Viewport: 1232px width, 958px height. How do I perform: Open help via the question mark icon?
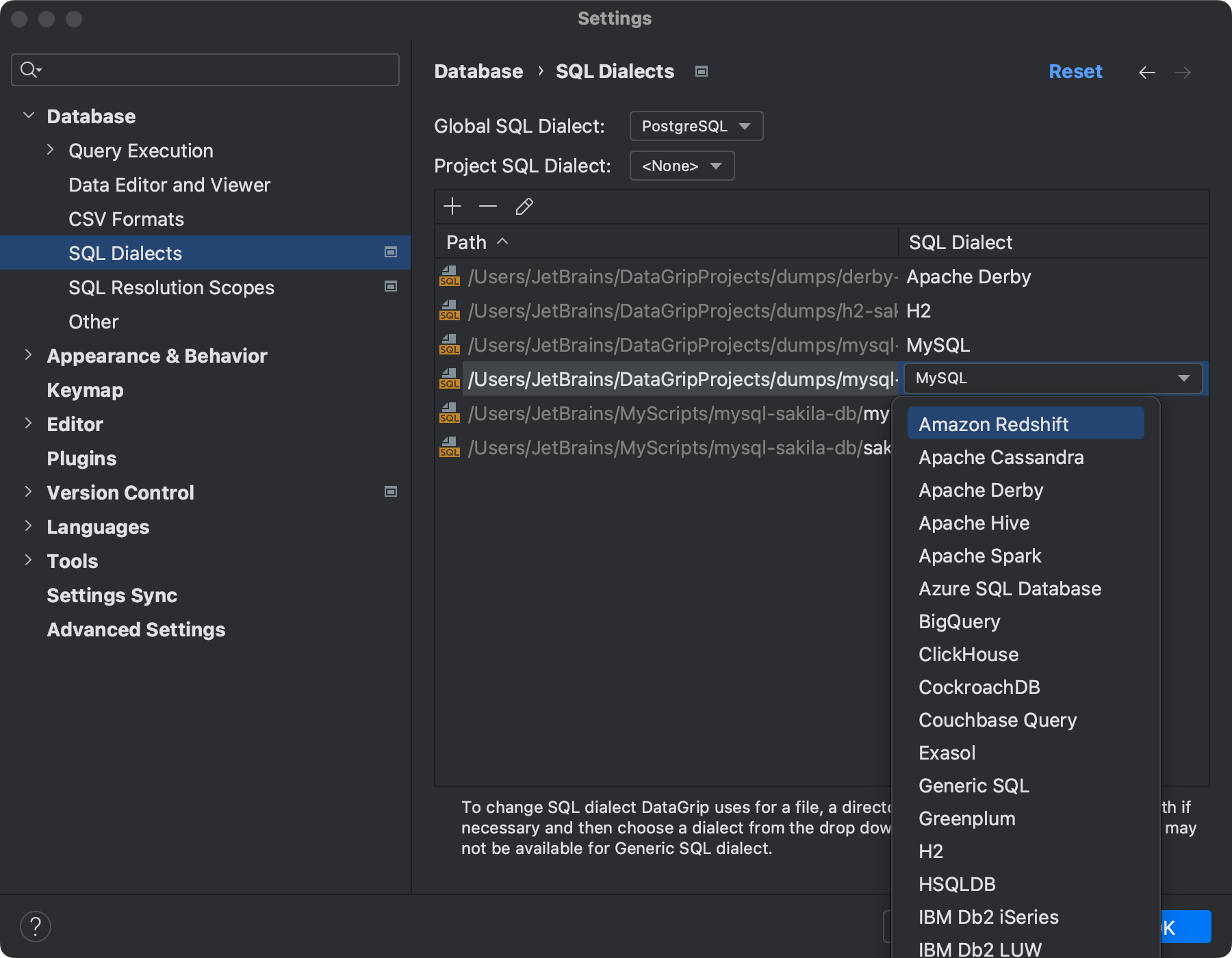pyautogui.click(x=36, y=926)
